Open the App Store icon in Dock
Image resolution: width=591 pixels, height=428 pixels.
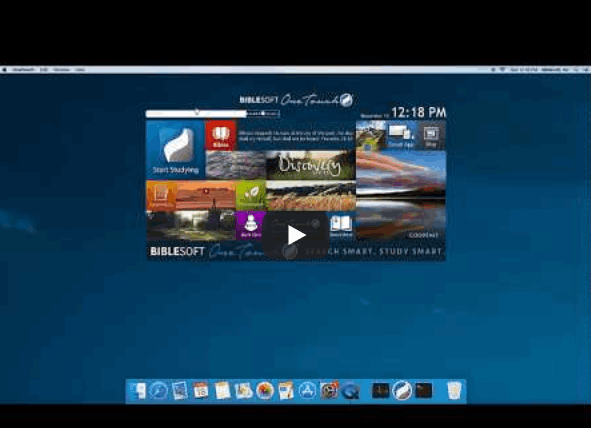click(308, 391)
